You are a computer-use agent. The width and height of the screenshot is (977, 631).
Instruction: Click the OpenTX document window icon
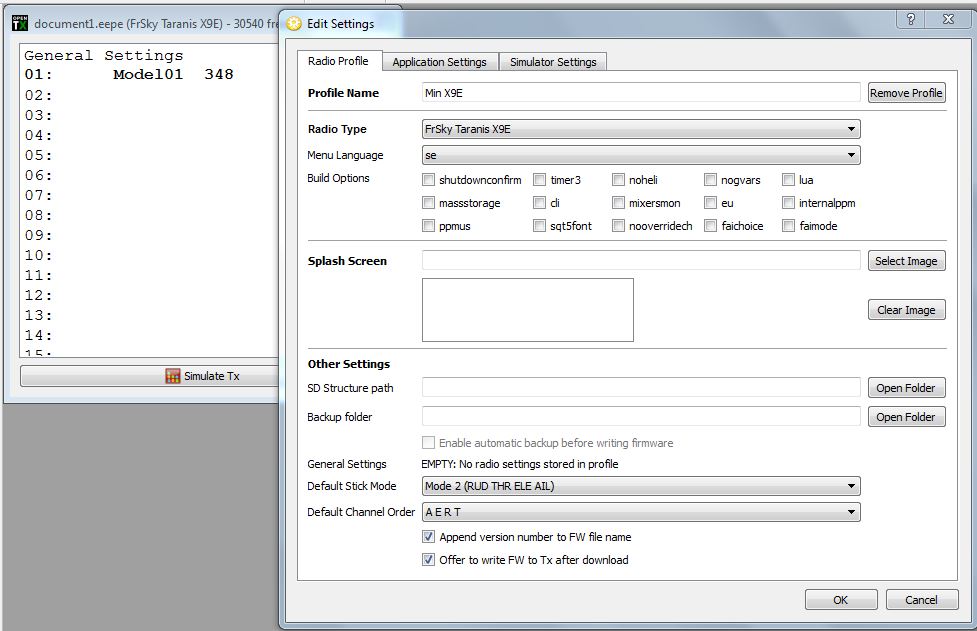[x=19, y=22]
